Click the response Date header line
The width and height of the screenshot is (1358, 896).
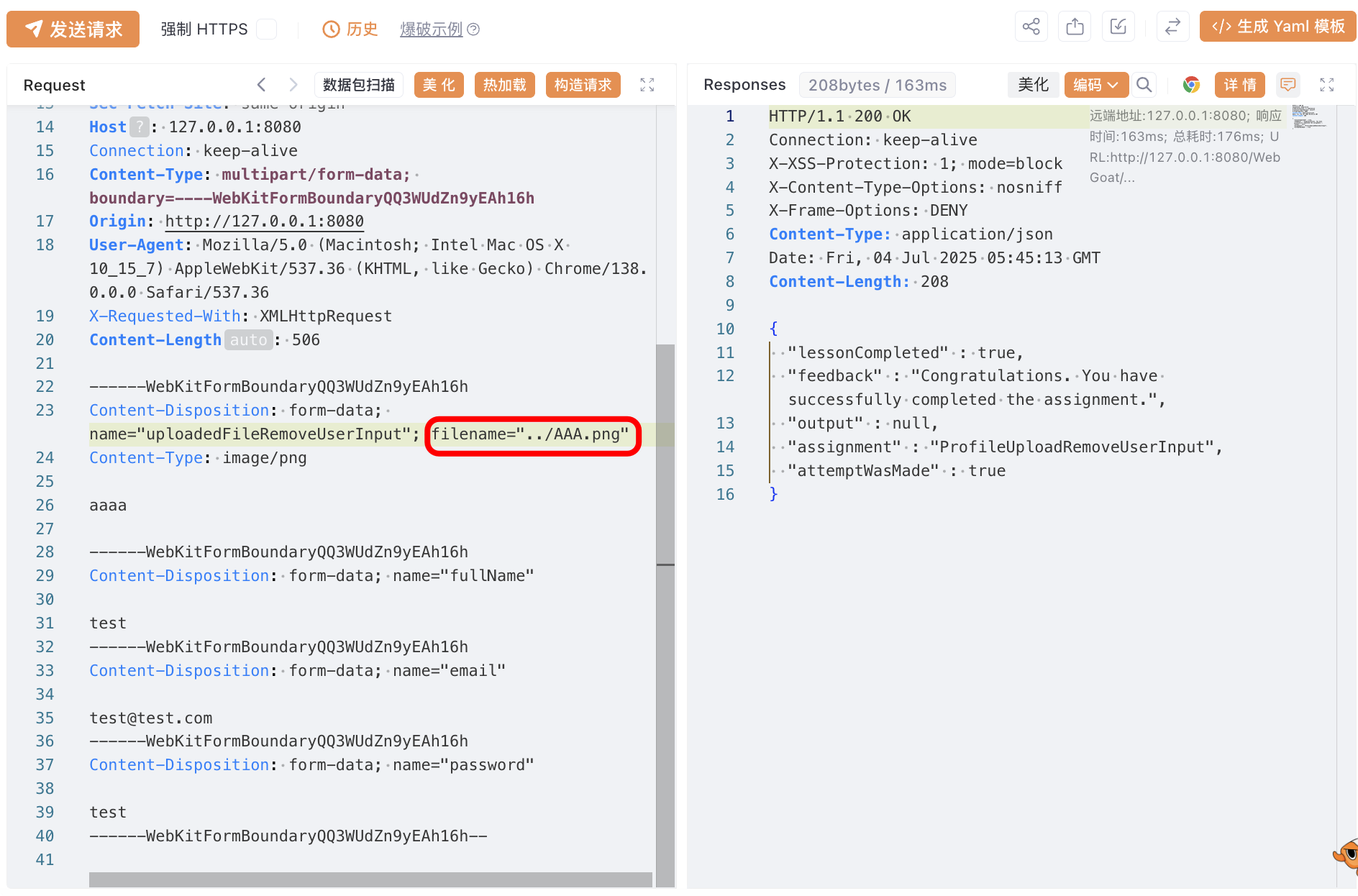click(934, 258)
